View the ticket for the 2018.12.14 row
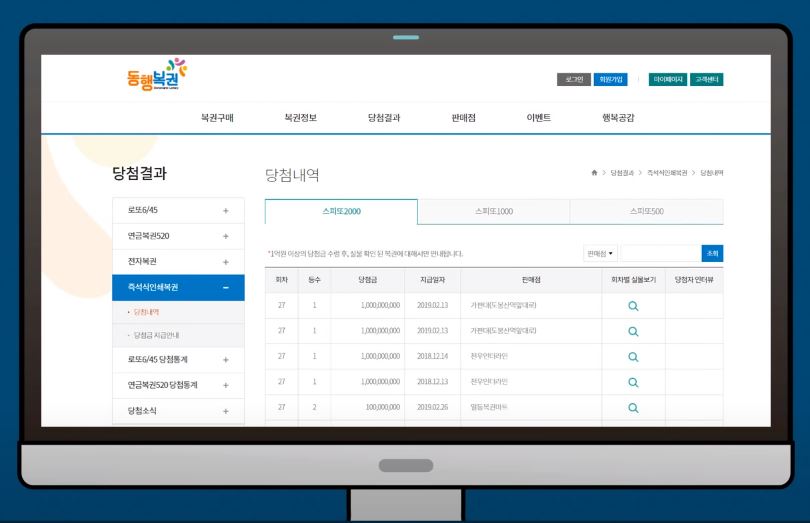 (x=633, y=357)
